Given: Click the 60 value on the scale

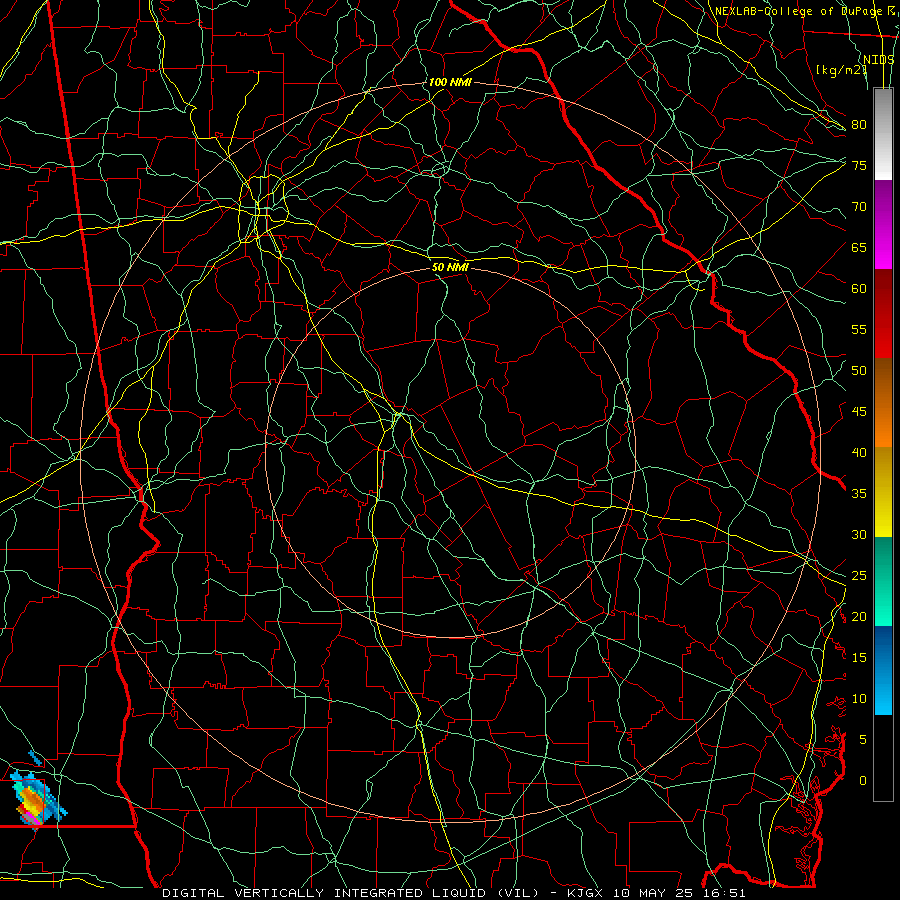Looking at the screenshot, I should pyautogui.click(x=859, y=289).
